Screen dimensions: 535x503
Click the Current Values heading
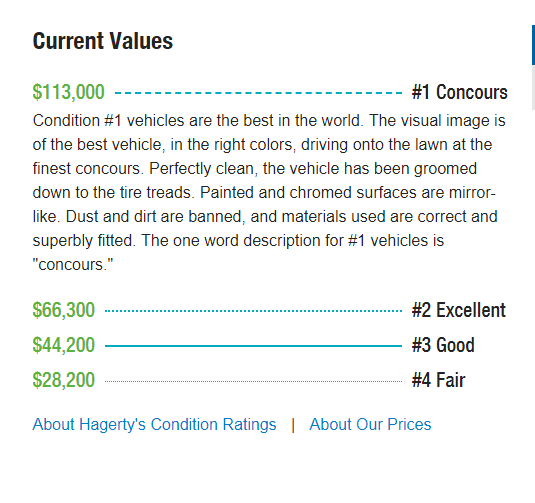(103, 41)
